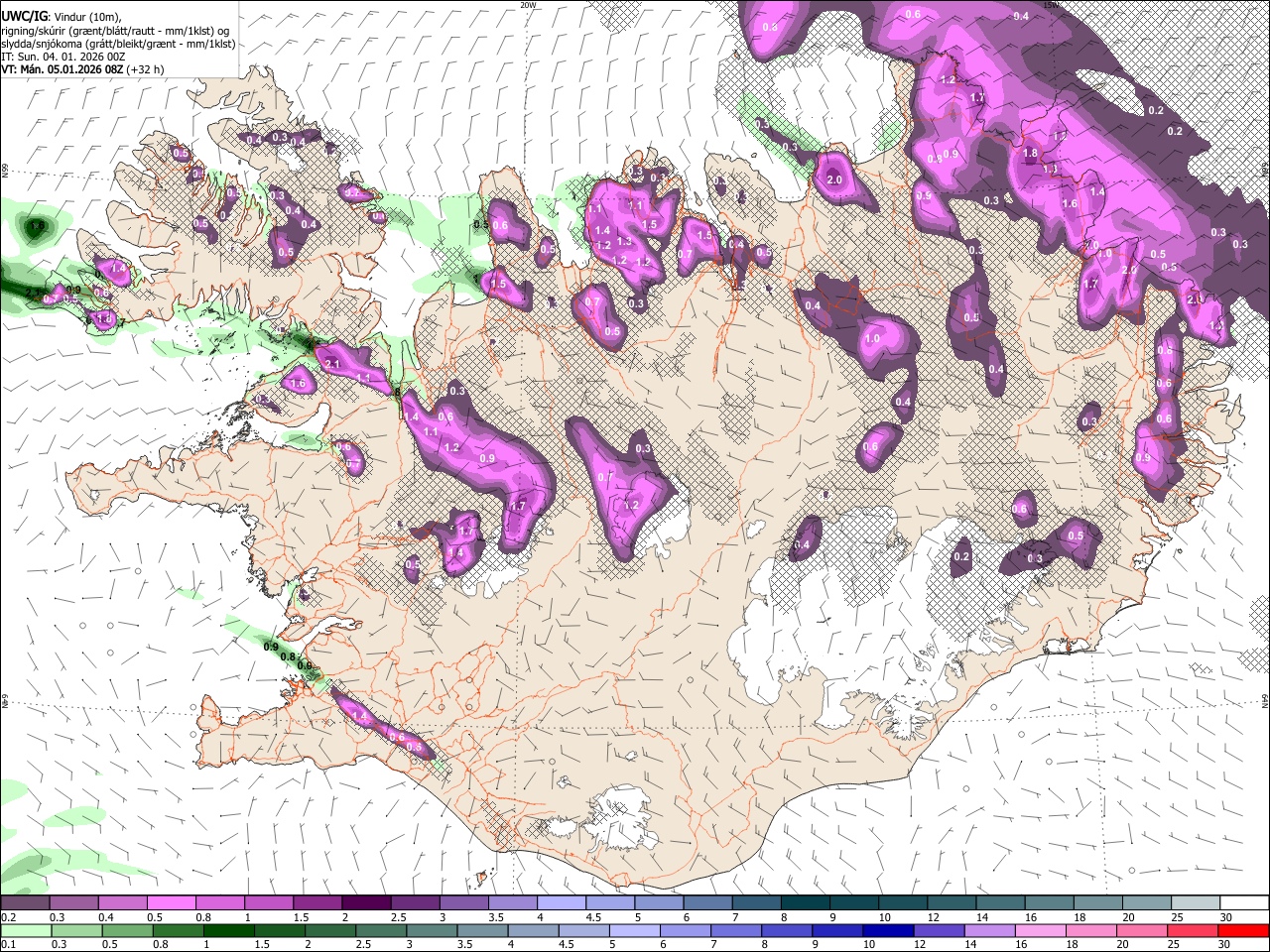Click the top-row swatch between 20 and 25

pos(1148,903)
